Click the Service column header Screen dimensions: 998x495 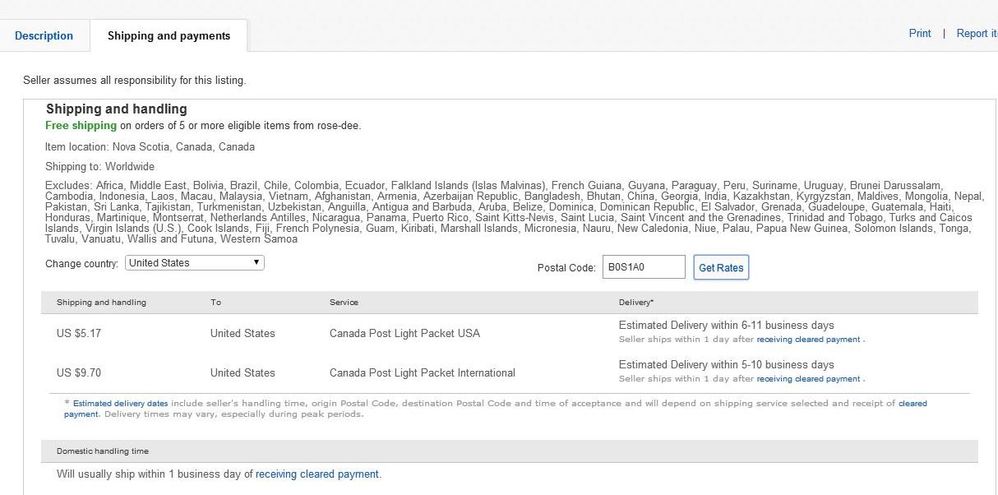click(x=343, y=302)
